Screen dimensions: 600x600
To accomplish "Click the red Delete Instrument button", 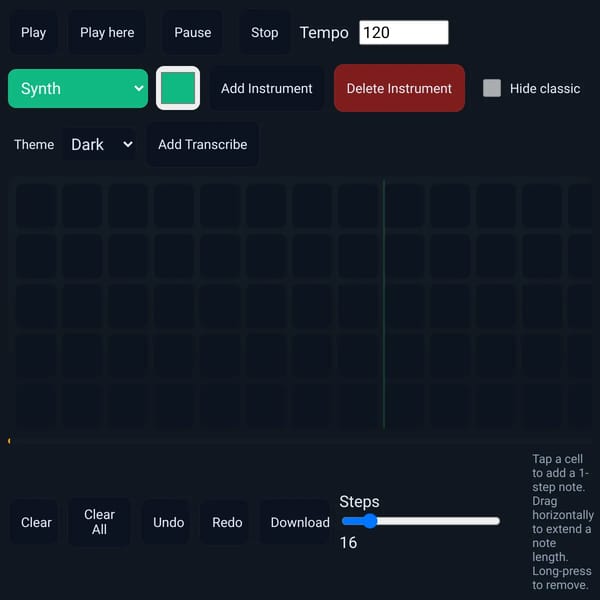I will 399,88.
